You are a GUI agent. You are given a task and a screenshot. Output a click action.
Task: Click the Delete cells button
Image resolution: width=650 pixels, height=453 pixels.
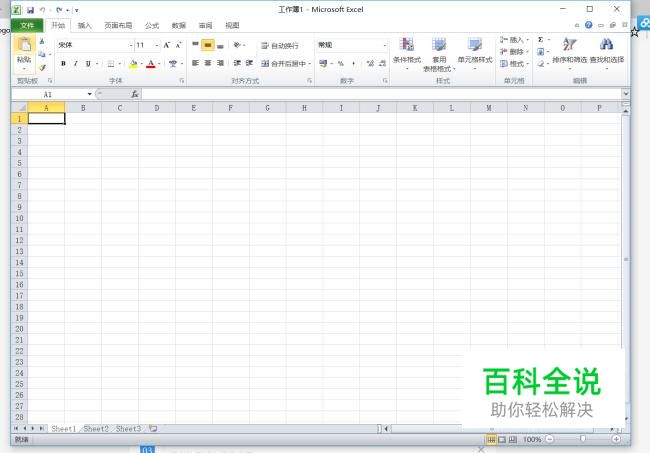[x=514, y=52]
